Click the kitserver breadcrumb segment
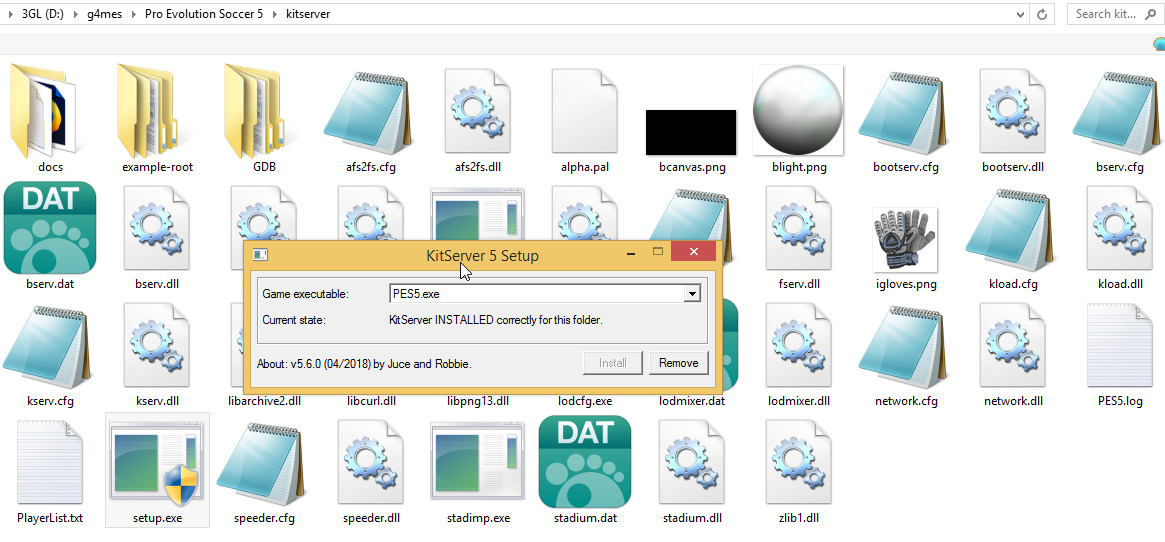The width and height of the screenshot is (1165, 542). (x=308, y=14)
